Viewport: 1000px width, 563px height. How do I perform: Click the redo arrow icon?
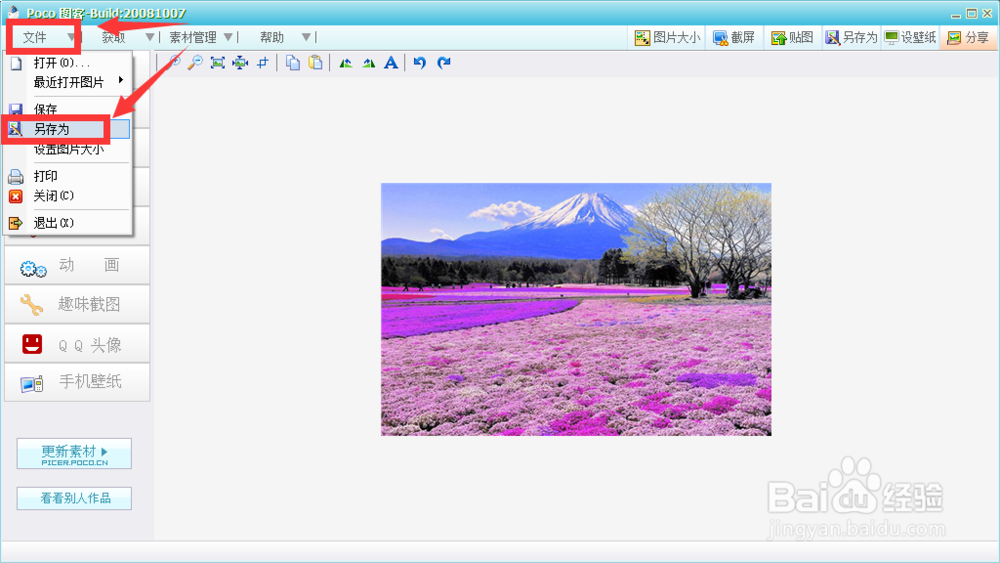[444, 62]
